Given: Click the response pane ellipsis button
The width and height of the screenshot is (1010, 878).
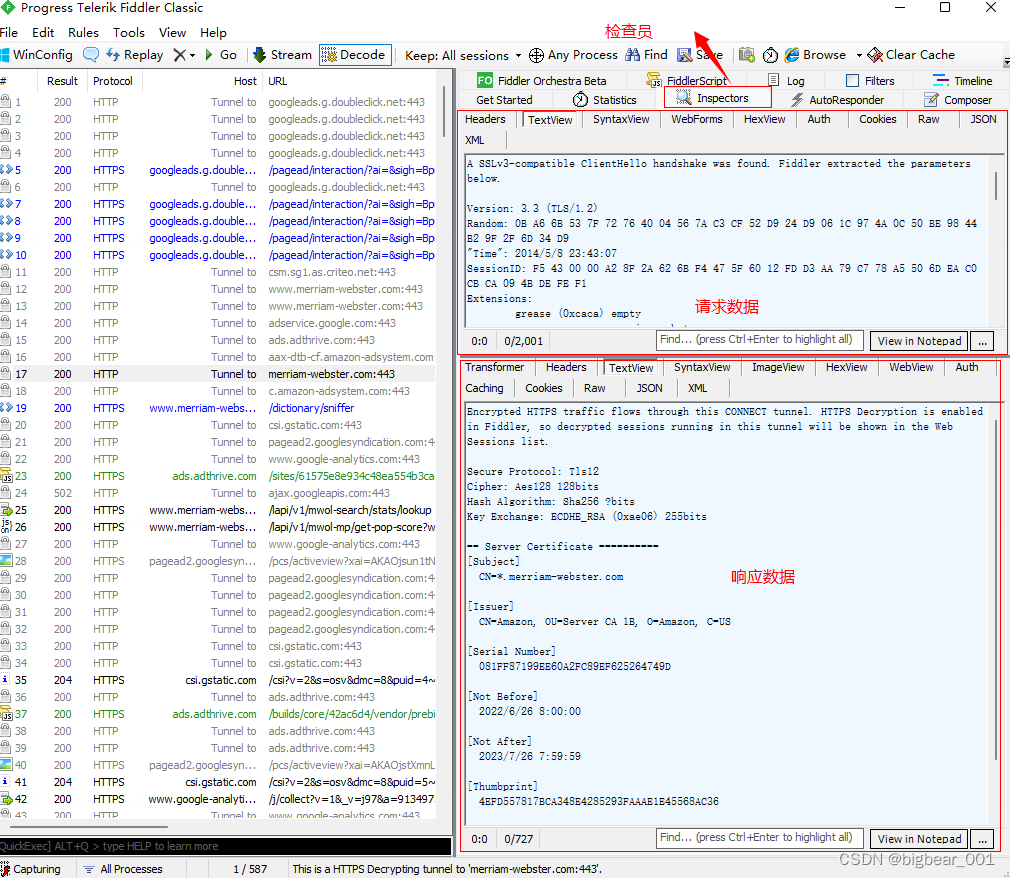Looking at the screenshot, I should pos(982,839).
